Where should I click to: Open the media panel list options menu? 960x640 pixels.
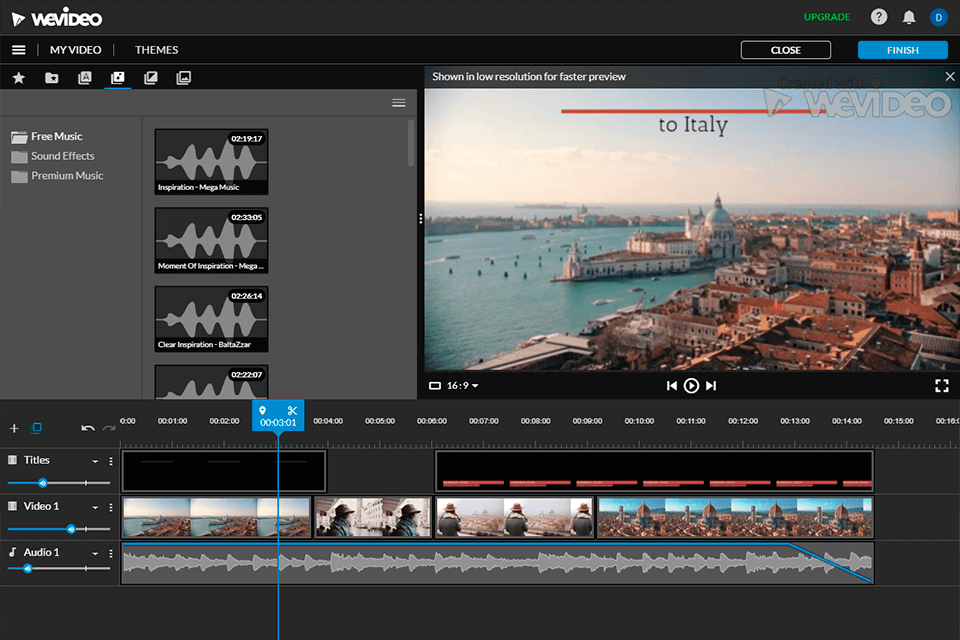[399, 103]
